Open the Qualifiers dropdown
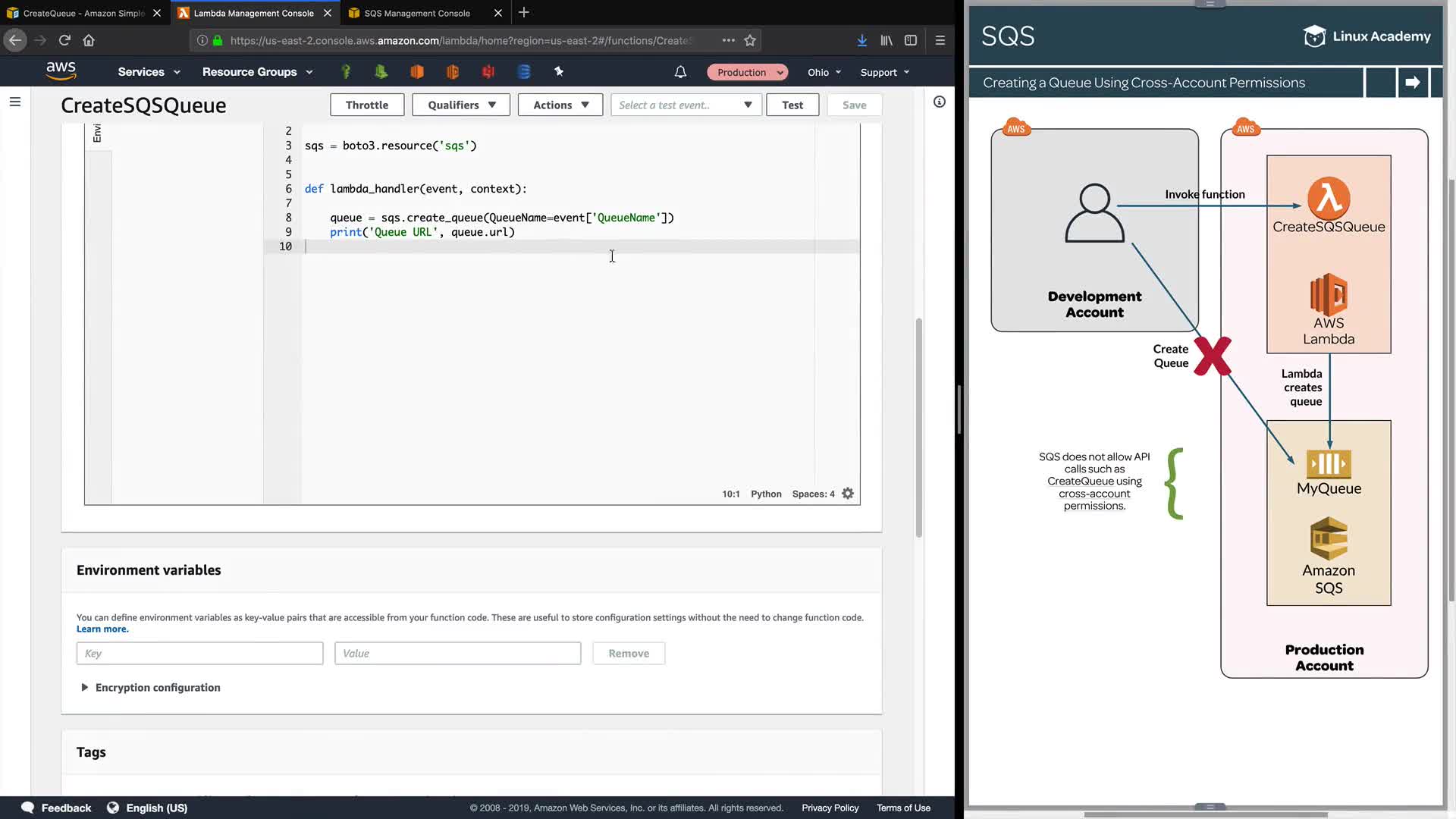Screen dimensions: 1456x819 [460, 105]
